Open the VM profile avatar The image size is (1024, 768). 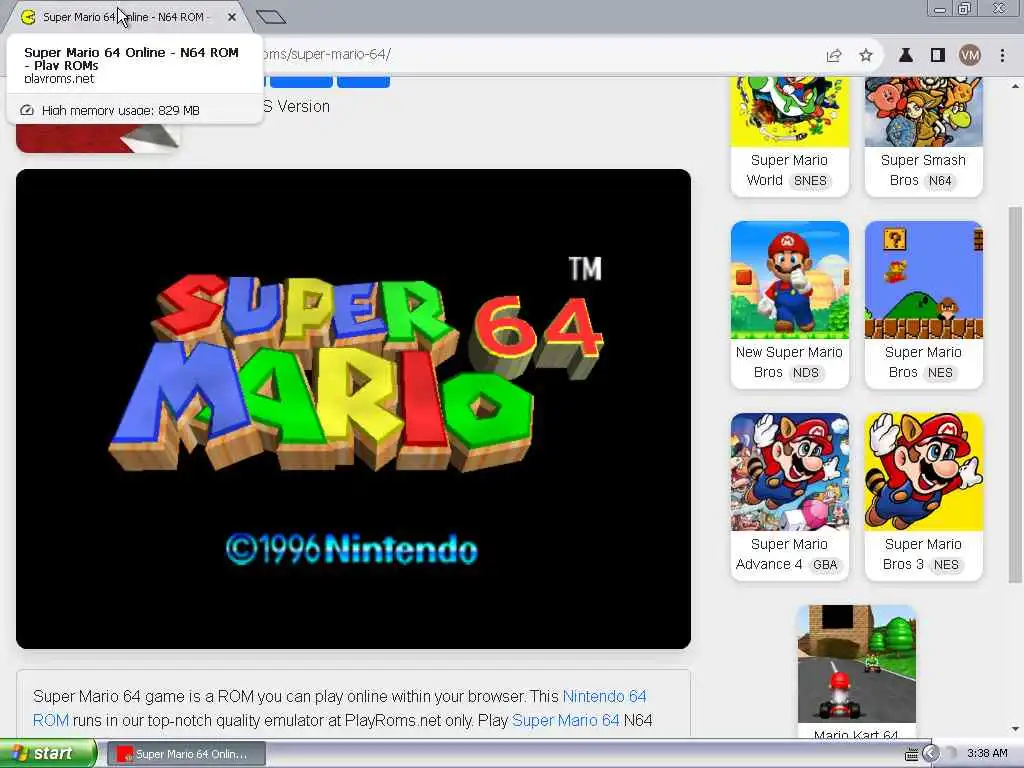pyautogui.click(x=970, y=56)
